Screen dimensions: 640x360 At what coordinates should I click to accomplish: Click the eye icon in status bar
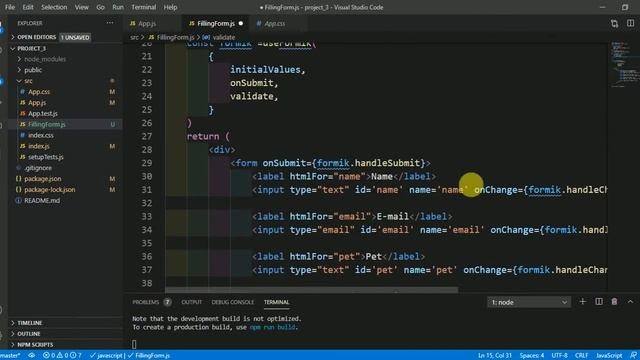31,356
